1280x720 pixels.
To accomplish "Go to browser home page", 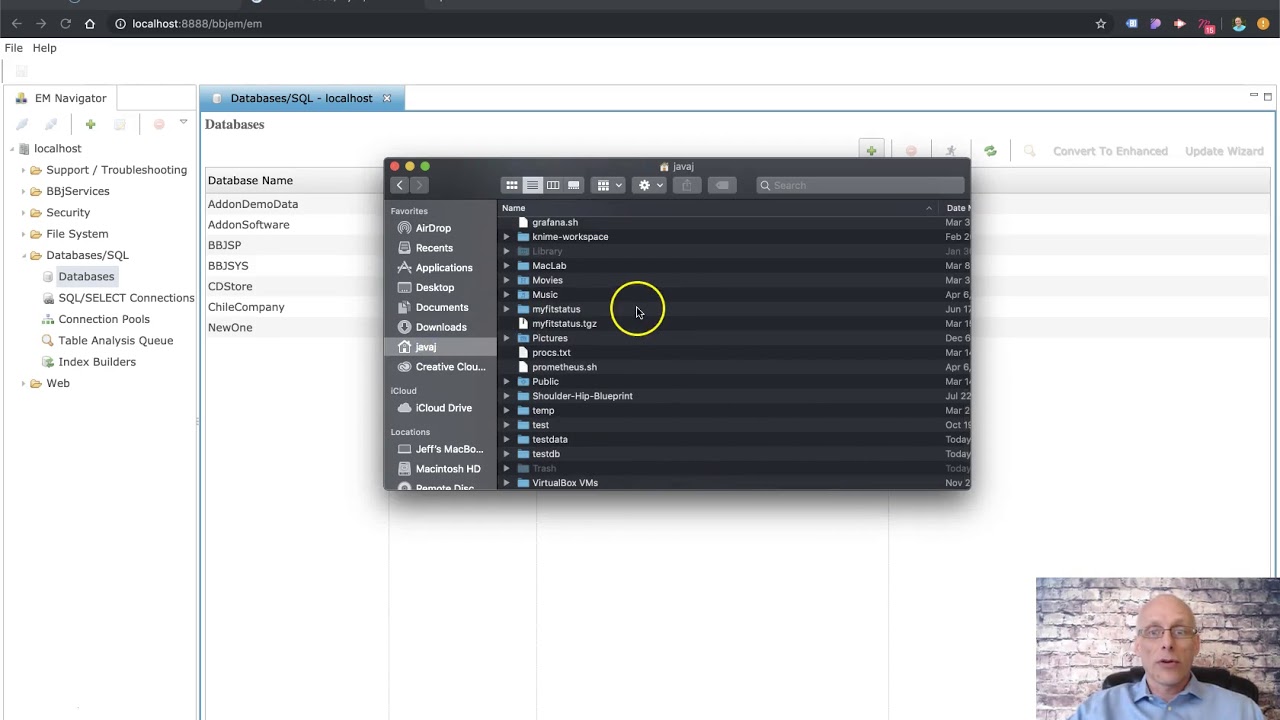I will coord(90,23).
